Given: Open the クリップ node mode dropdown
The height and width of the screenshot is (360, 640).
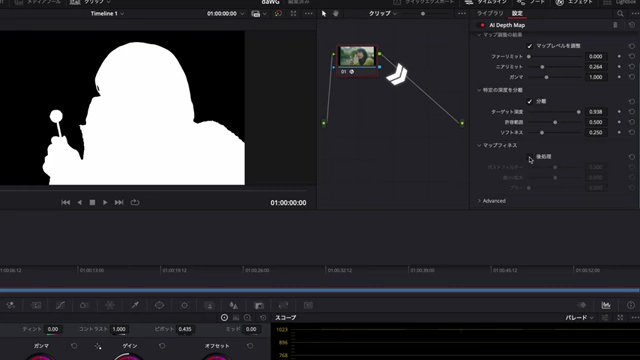Looking at the screenshot, I should click(x=382, y=13).
